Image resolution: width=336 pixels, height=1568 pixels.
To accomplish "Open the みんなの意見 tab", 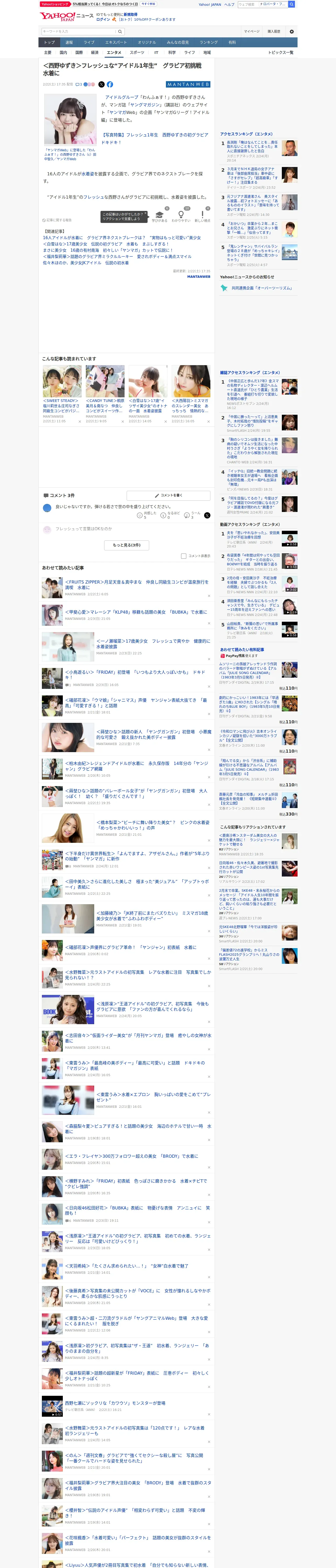I will pyautogui.click(x=177, y=42).
